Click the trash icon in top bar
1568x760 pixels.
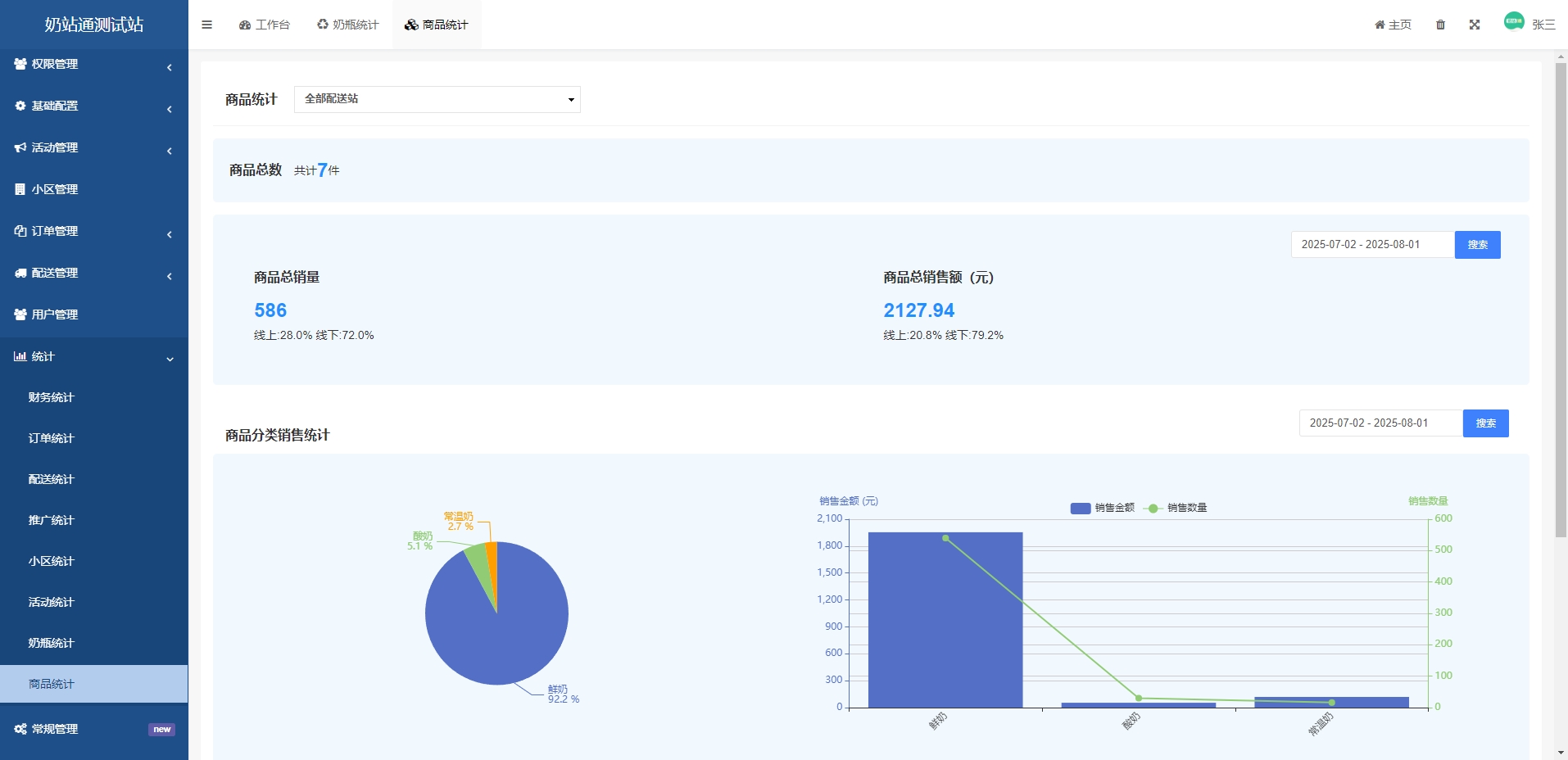click(1440, 25)
